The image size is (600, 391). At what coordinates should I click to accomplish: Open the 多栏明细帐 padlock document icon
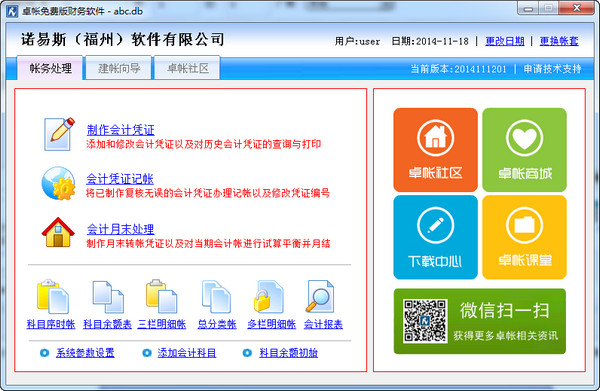pos(269,297)
